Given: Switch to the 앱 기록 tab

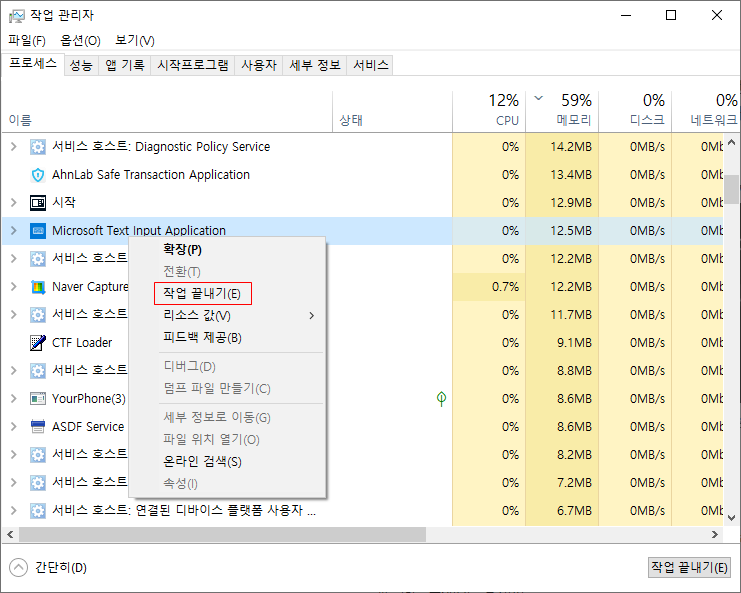Looking at the screenshot, I should tap(125, 65).
